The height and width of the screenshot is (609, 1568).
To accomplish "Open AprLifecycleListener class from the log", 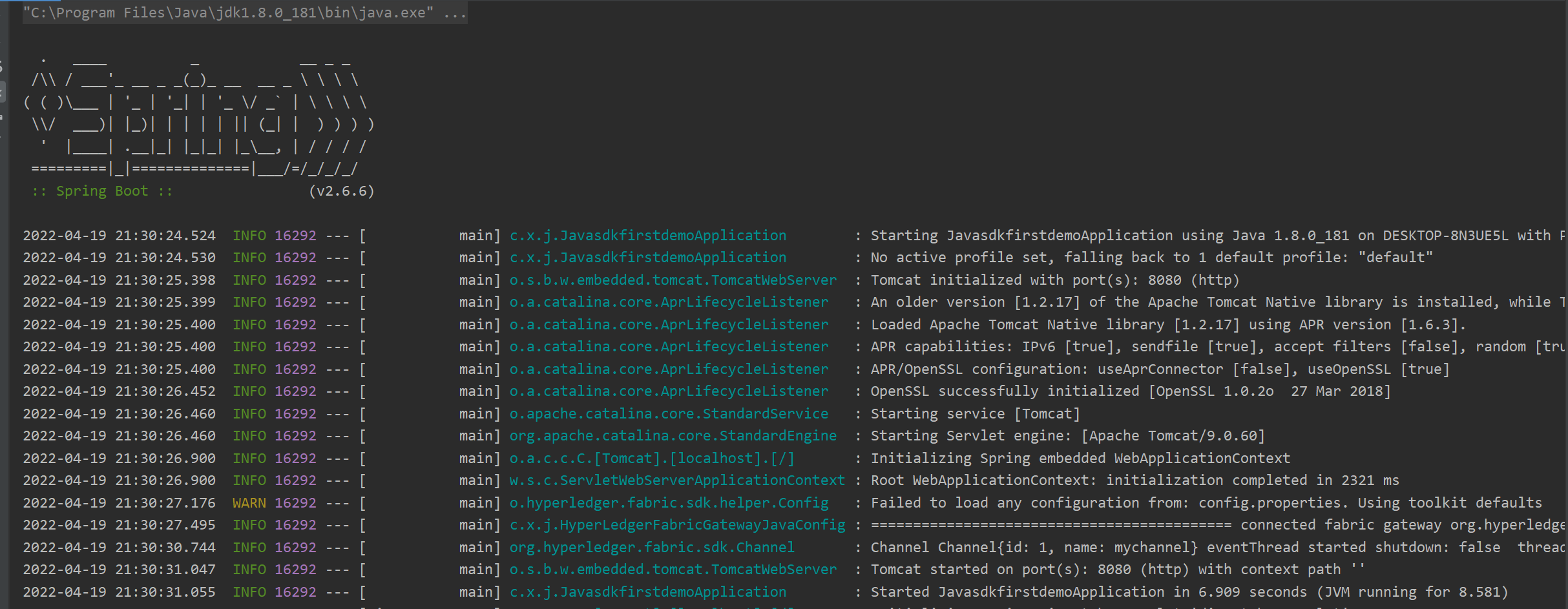I will click(x=669, y=302).
